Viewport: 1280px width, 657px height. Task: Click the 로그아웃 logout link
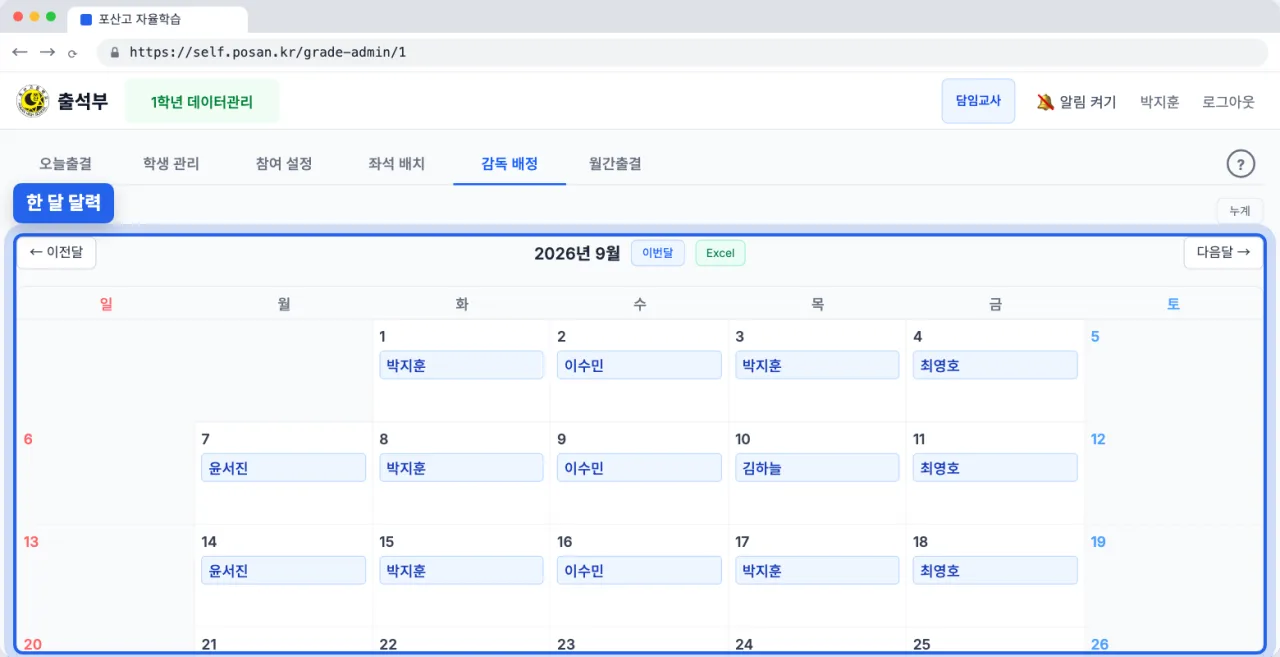pyautogui.click(x=1228, y=102)
